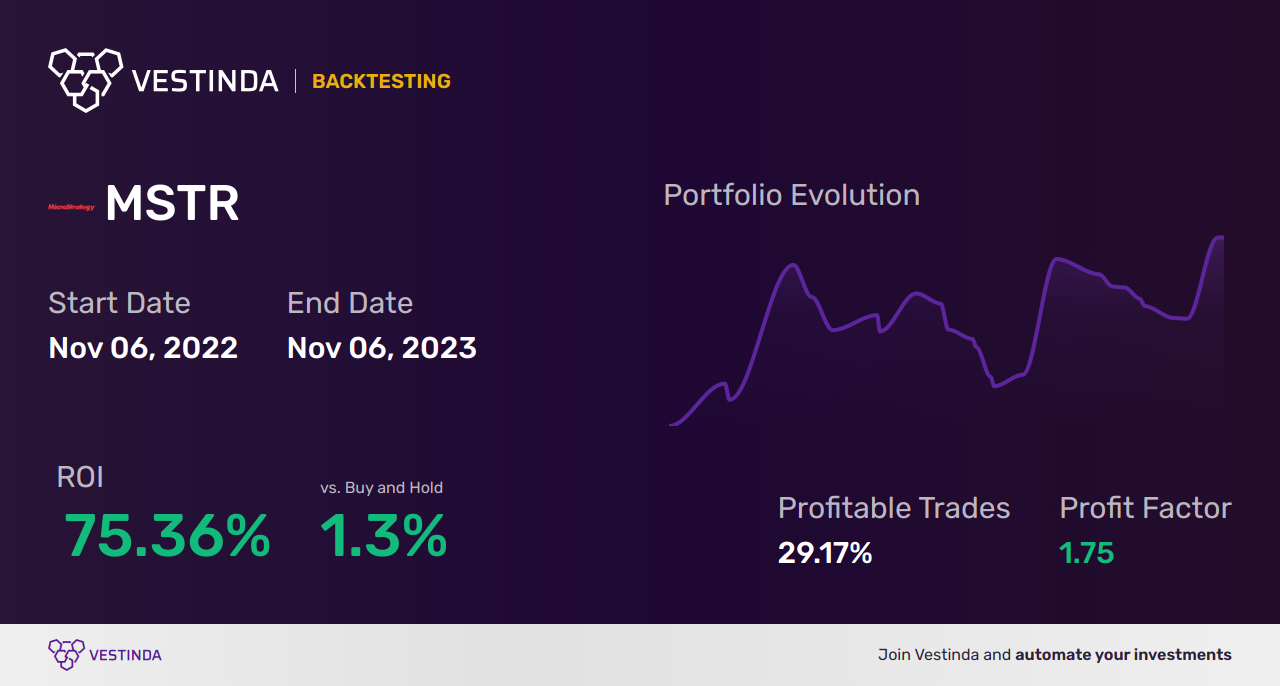
Task: Click the small Vestinda logo in footer
Action: (x=66, y=655)
